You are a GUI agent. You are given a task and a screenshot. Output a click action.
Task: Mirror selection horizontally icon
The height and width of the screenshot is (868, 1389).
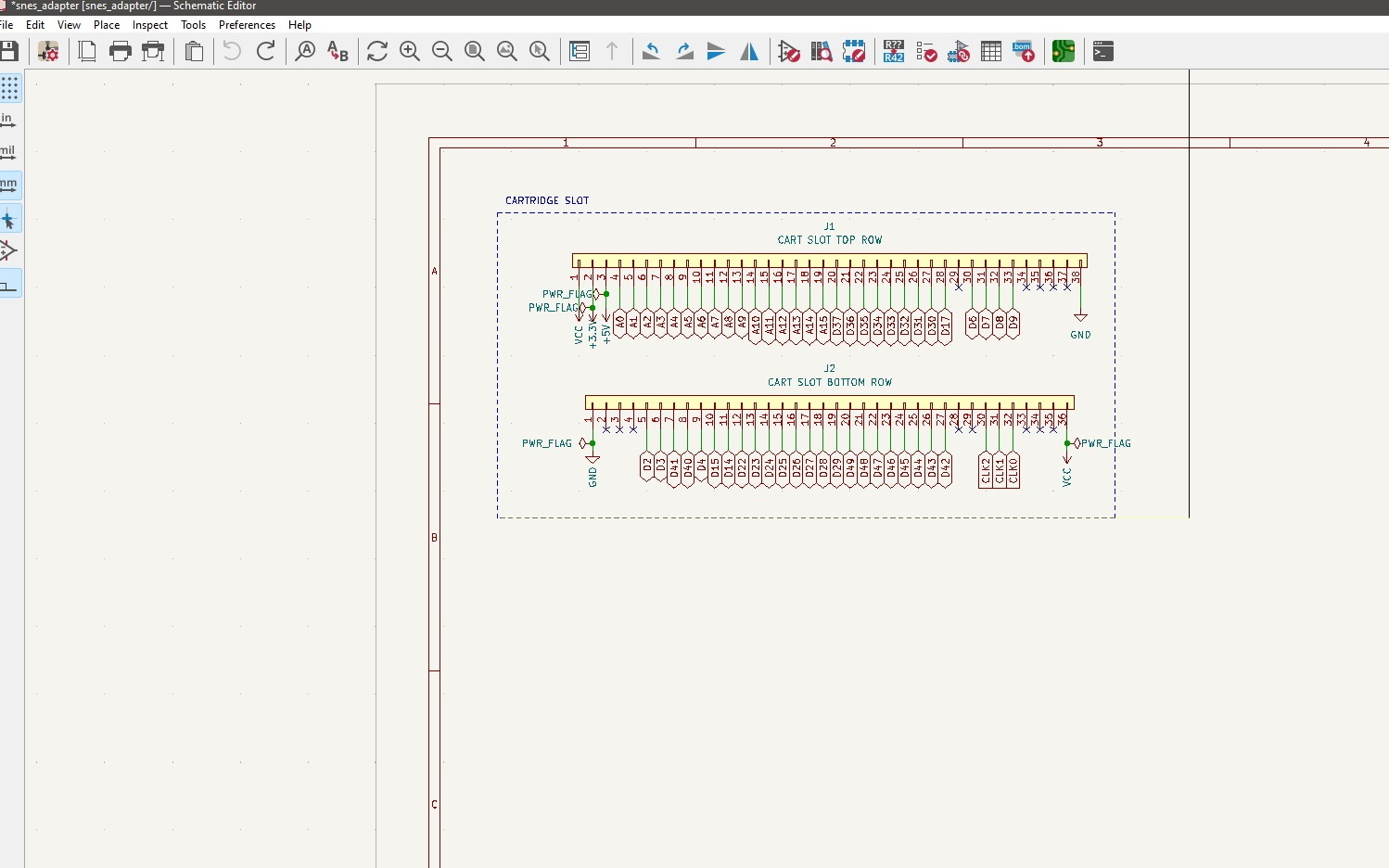tap(749, 52)
